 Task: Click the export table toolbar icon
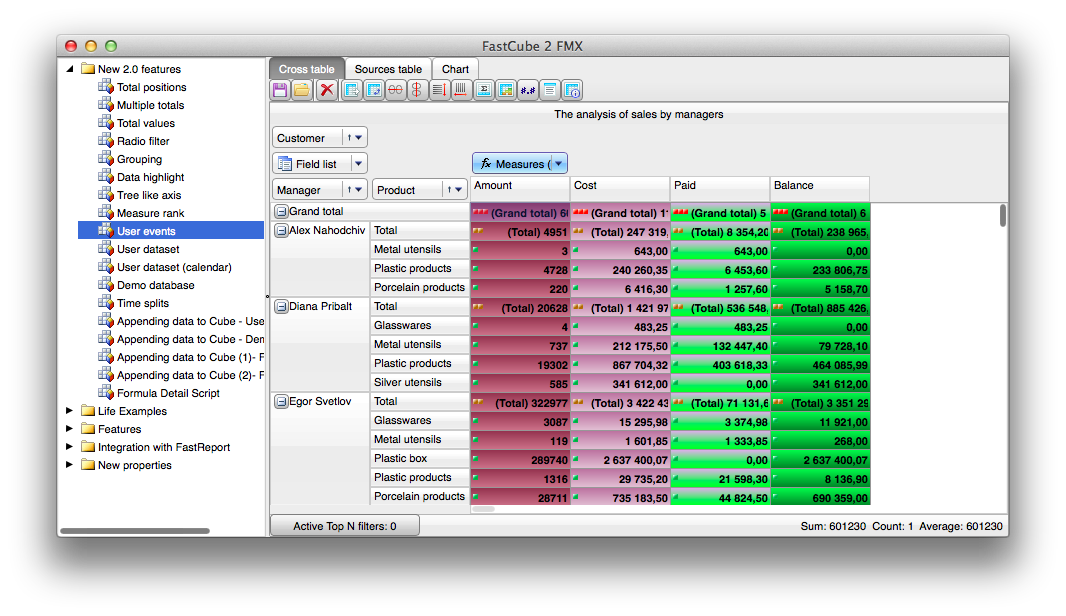point(351,90)
